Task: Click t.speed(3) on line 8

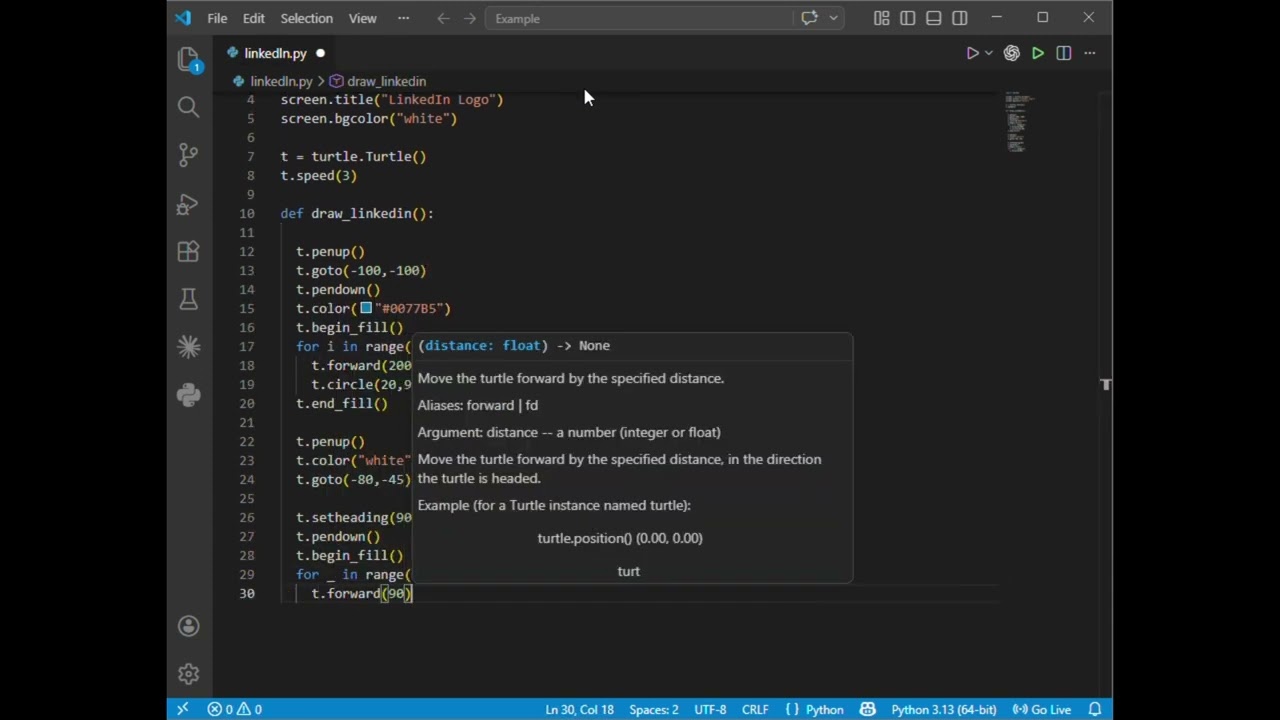Action: point(319,175)
